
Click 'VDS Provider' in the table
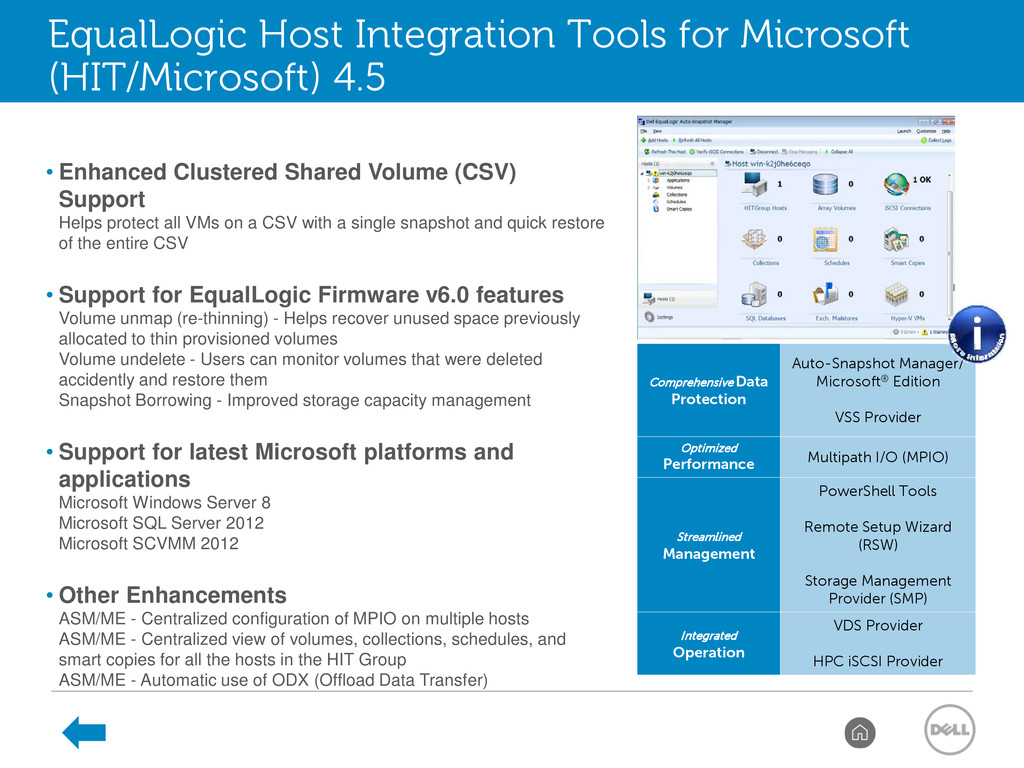pos(878,625)
